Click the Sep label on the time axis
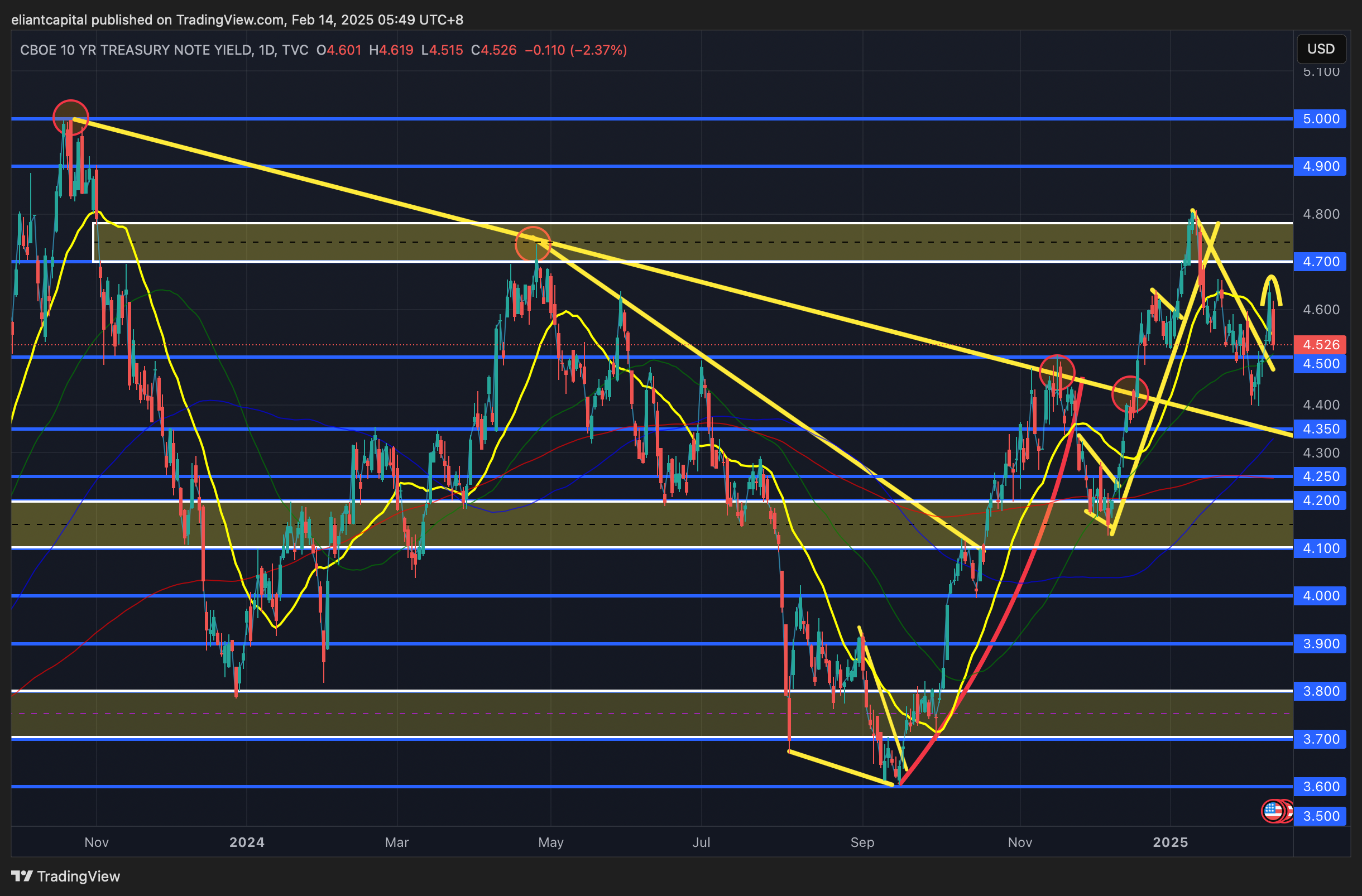The image size is (1362, 896). point(862,842)
